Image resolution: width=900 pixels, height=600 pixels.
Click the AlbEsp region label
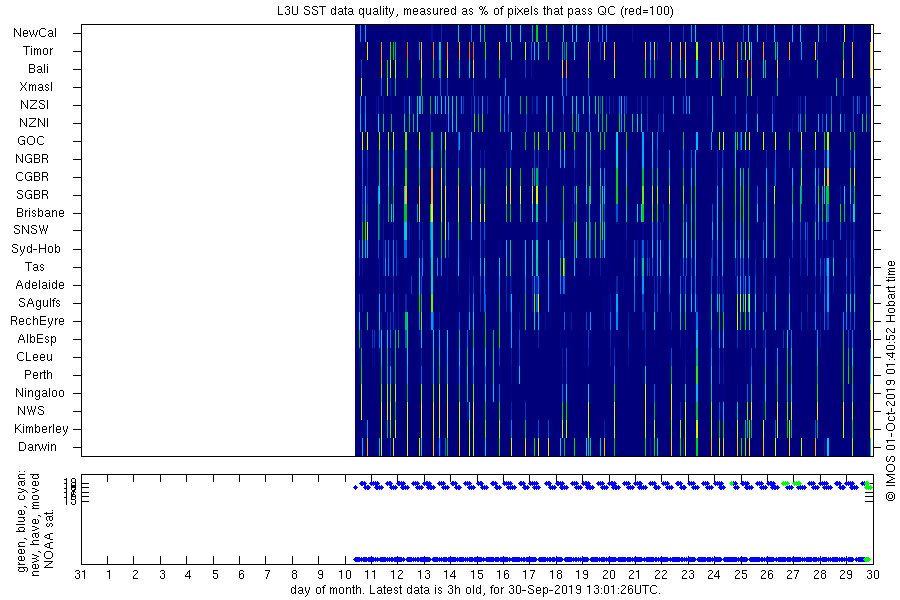(37, 338)
